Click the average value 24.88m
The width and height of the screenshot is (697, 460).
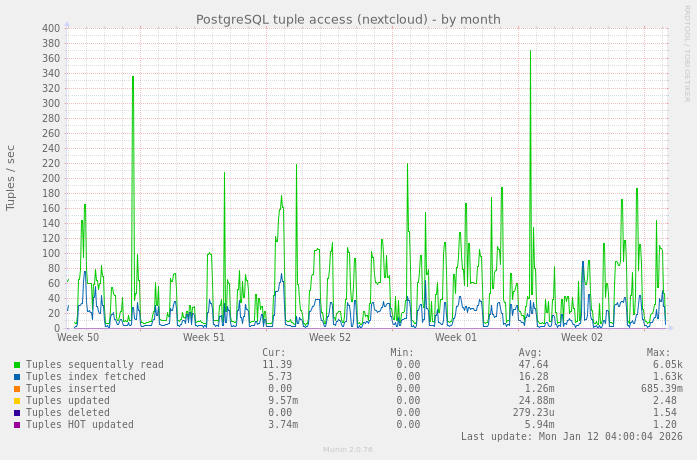pos(537,400)
